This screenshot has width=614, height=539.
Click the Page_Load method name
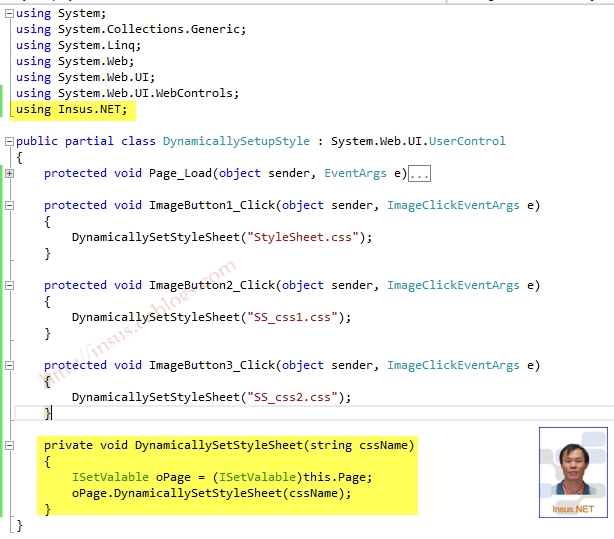tap(180, 174)
